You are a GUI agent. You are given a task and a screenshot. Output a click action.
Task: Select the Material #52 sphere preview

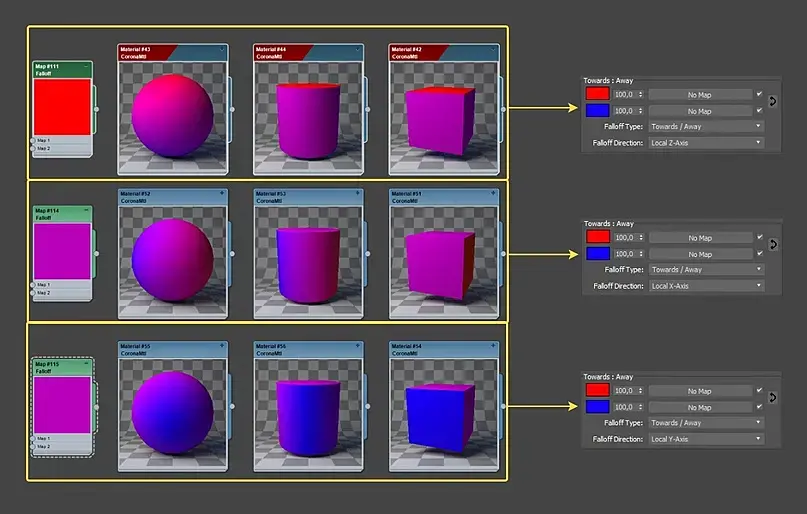[173, 261]
